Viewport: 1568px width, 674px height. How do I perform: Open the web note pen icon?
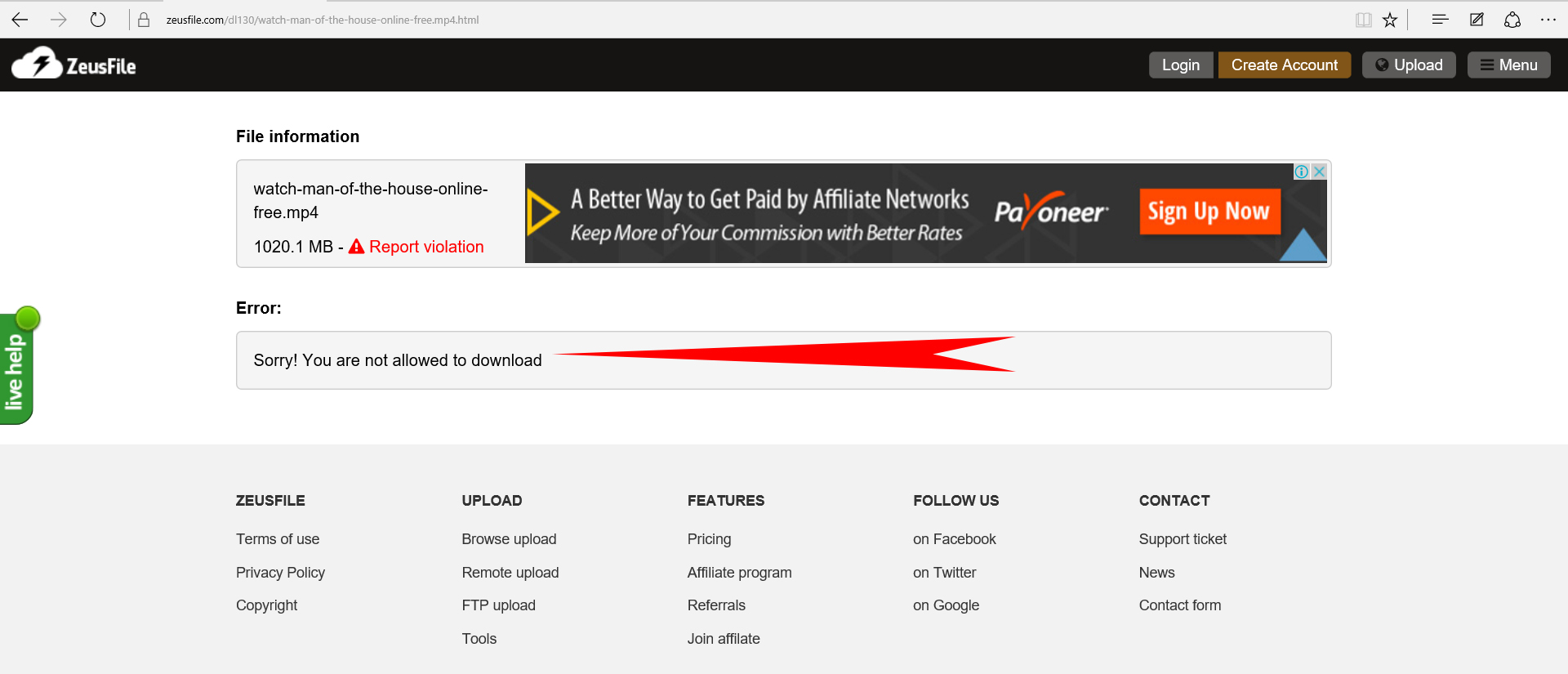1477,20
